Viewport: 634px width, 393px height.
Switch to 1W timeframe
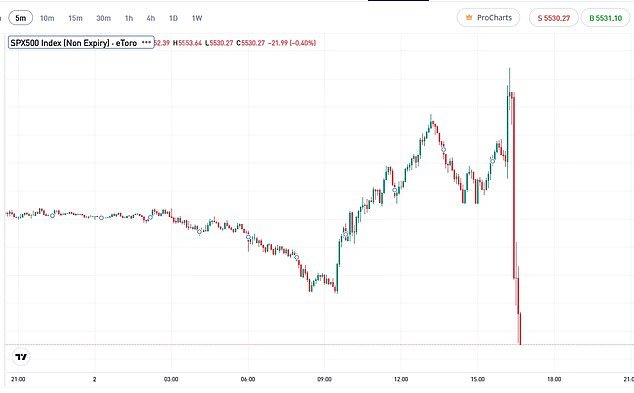point(197,18)
